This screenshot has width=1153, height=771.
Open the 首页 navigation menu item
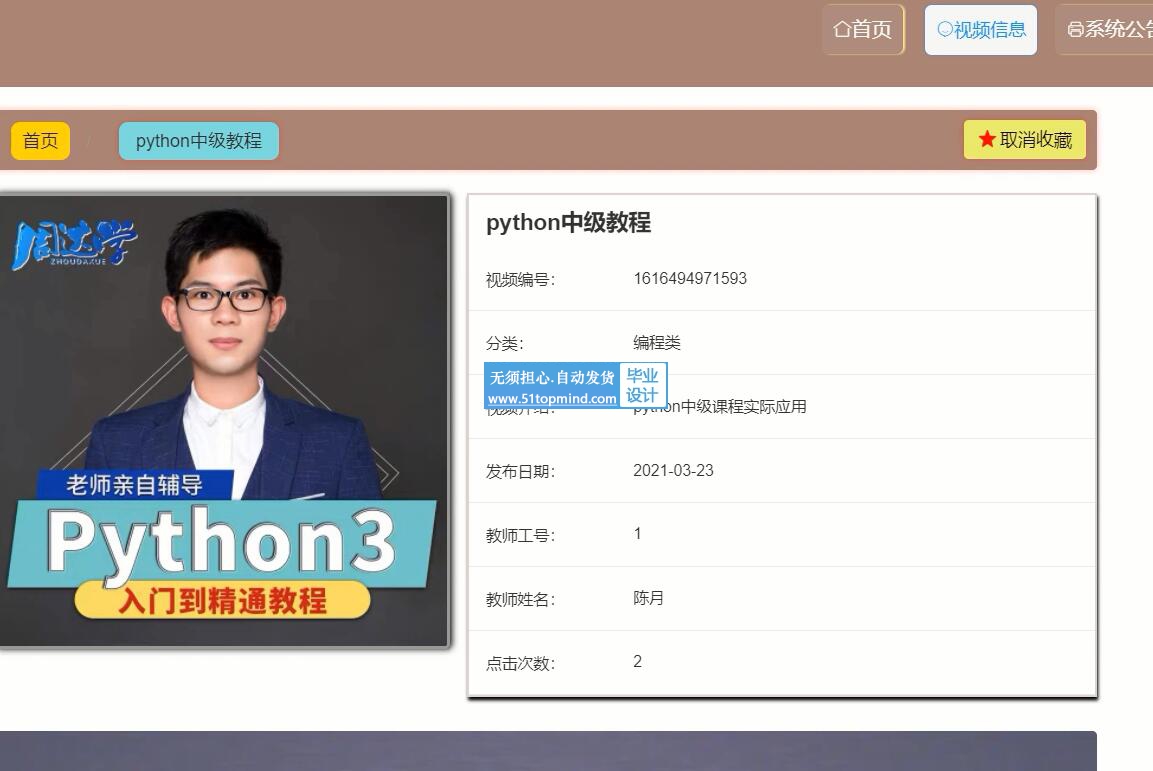click(x=863, y=29)
